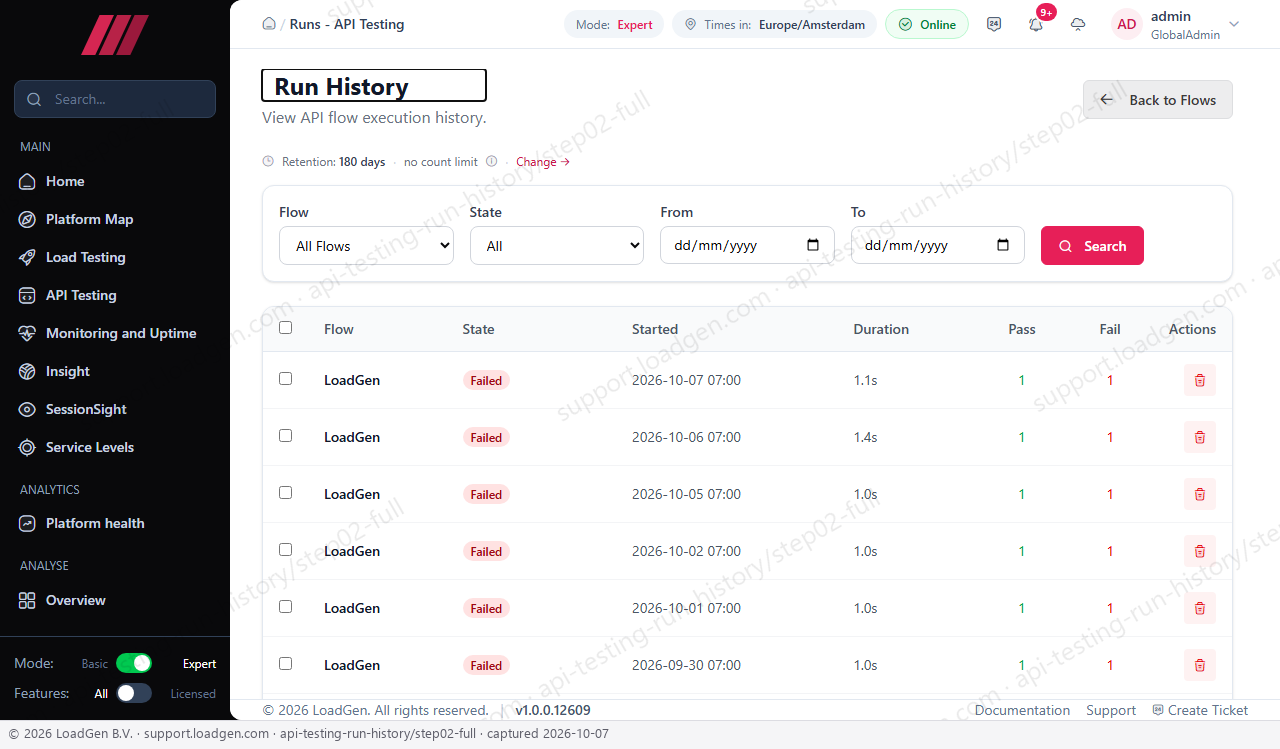The height and width of the screenshot is (749, 1280).
Task: Delete the 2026-09-30 07:00 run
Action: tap(1200, 665)
